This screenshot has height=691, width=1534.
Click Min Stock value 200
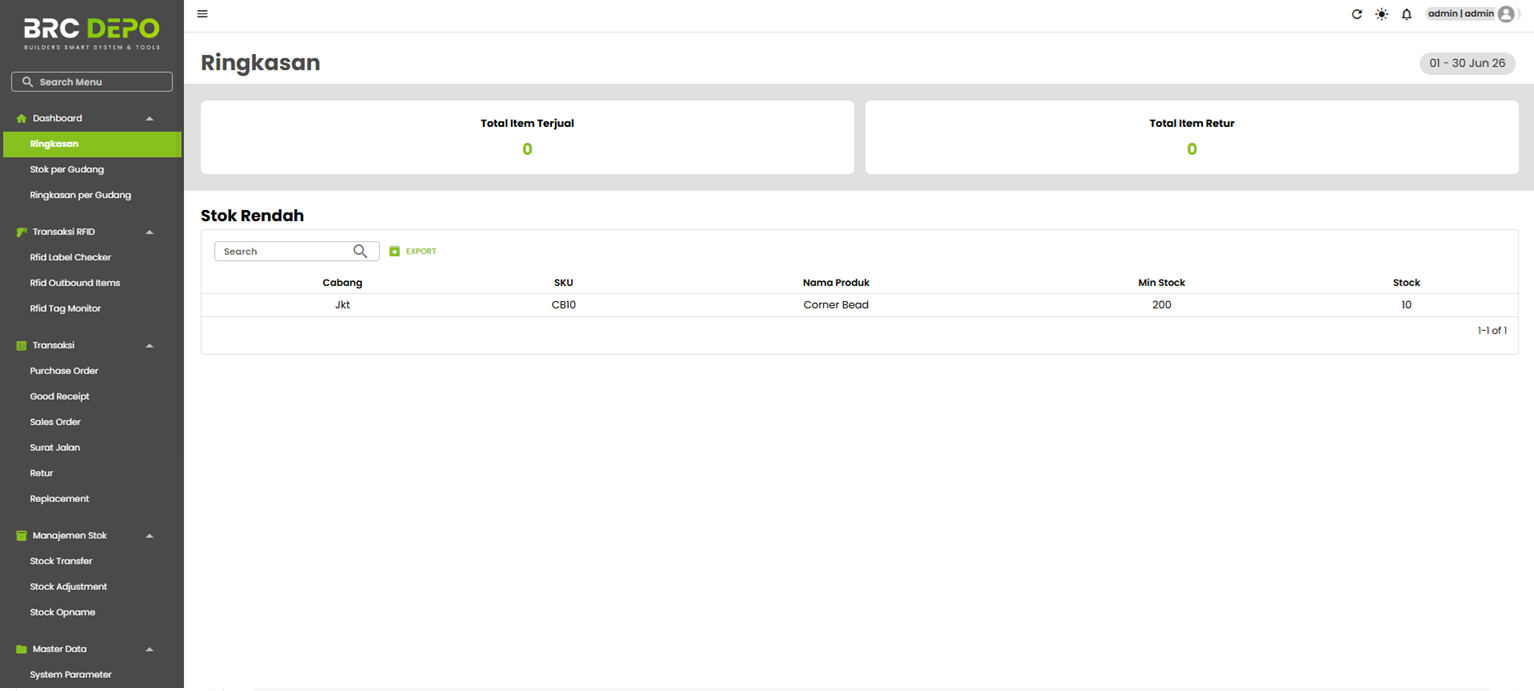click(1161, 305)
